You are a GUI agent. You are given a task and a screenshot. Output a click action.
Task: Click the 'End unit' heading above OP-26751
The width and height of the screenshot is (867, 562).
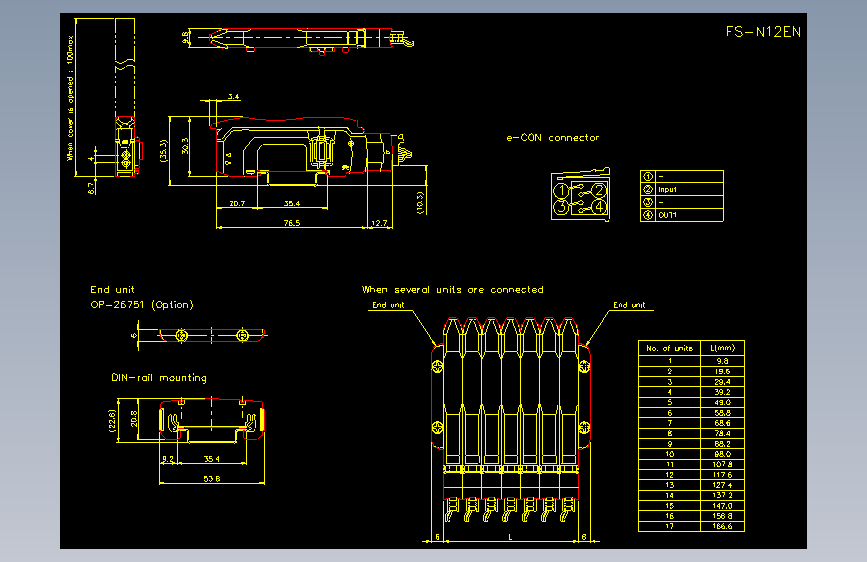(112, 290)
